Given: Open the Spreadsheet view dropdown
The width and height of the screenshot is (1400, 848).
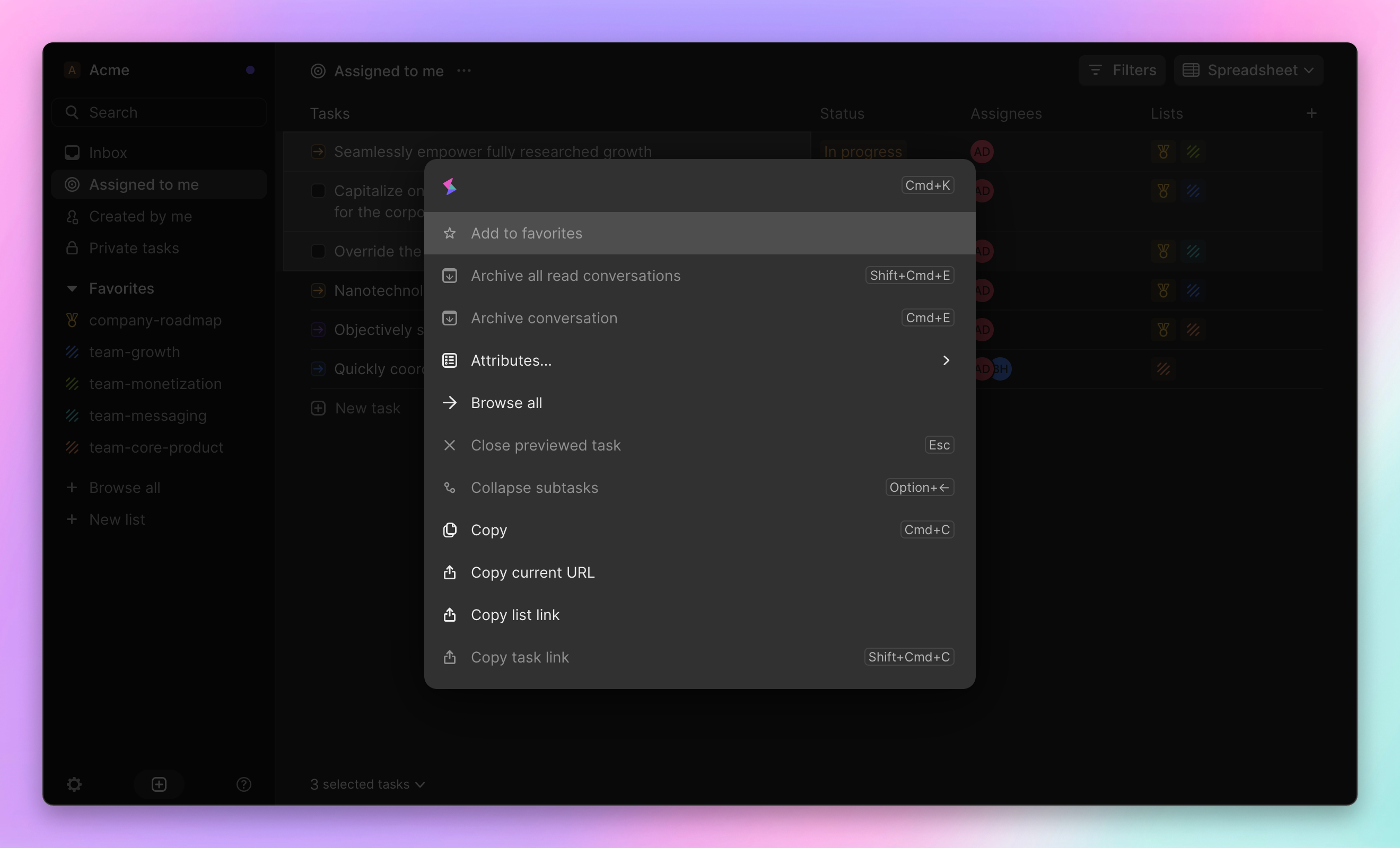Looking at the screenshot, I should coord(1248,70).
